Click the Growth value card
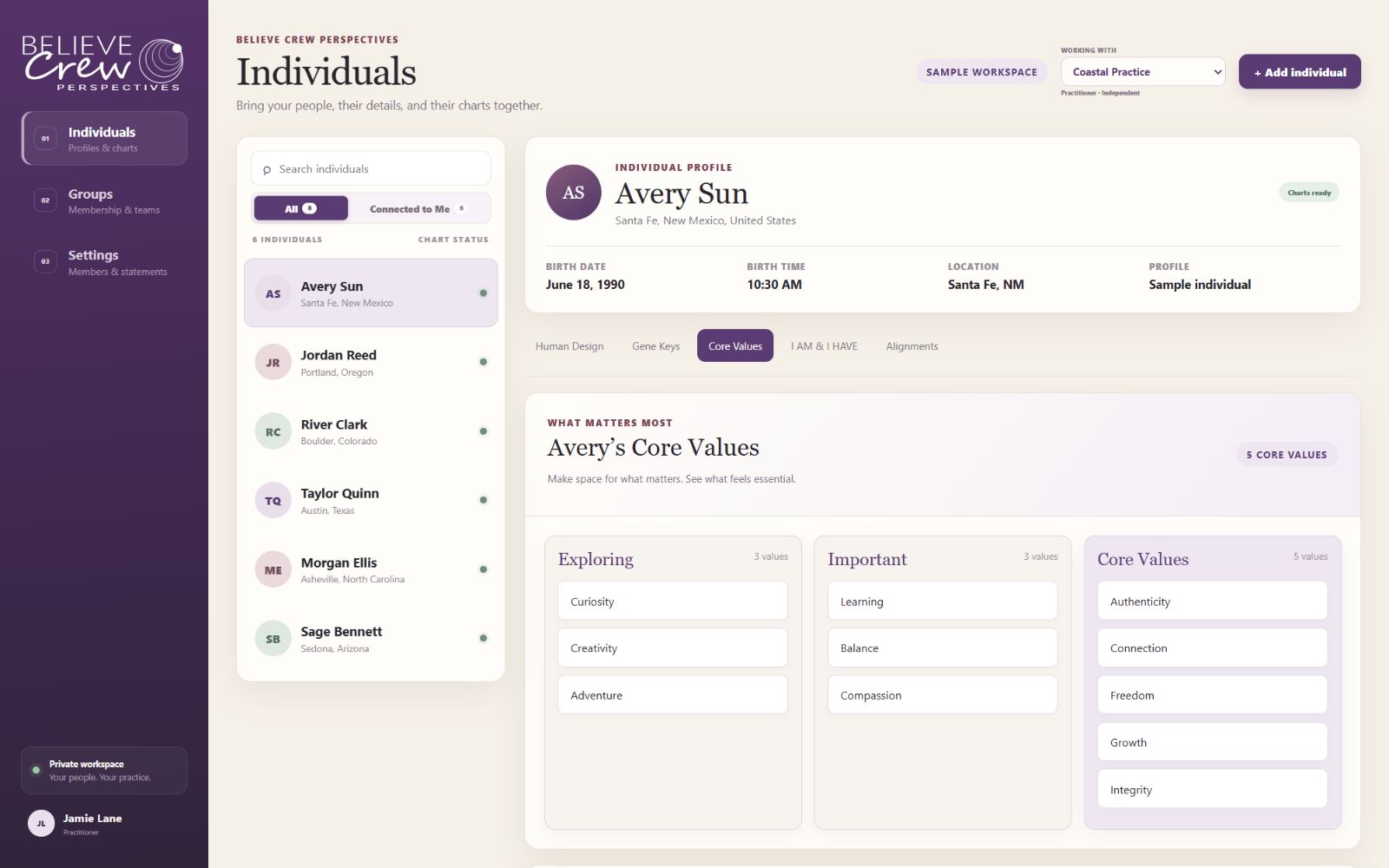The height and width of the screenshot is (868, 1389). coord(1212,742)
